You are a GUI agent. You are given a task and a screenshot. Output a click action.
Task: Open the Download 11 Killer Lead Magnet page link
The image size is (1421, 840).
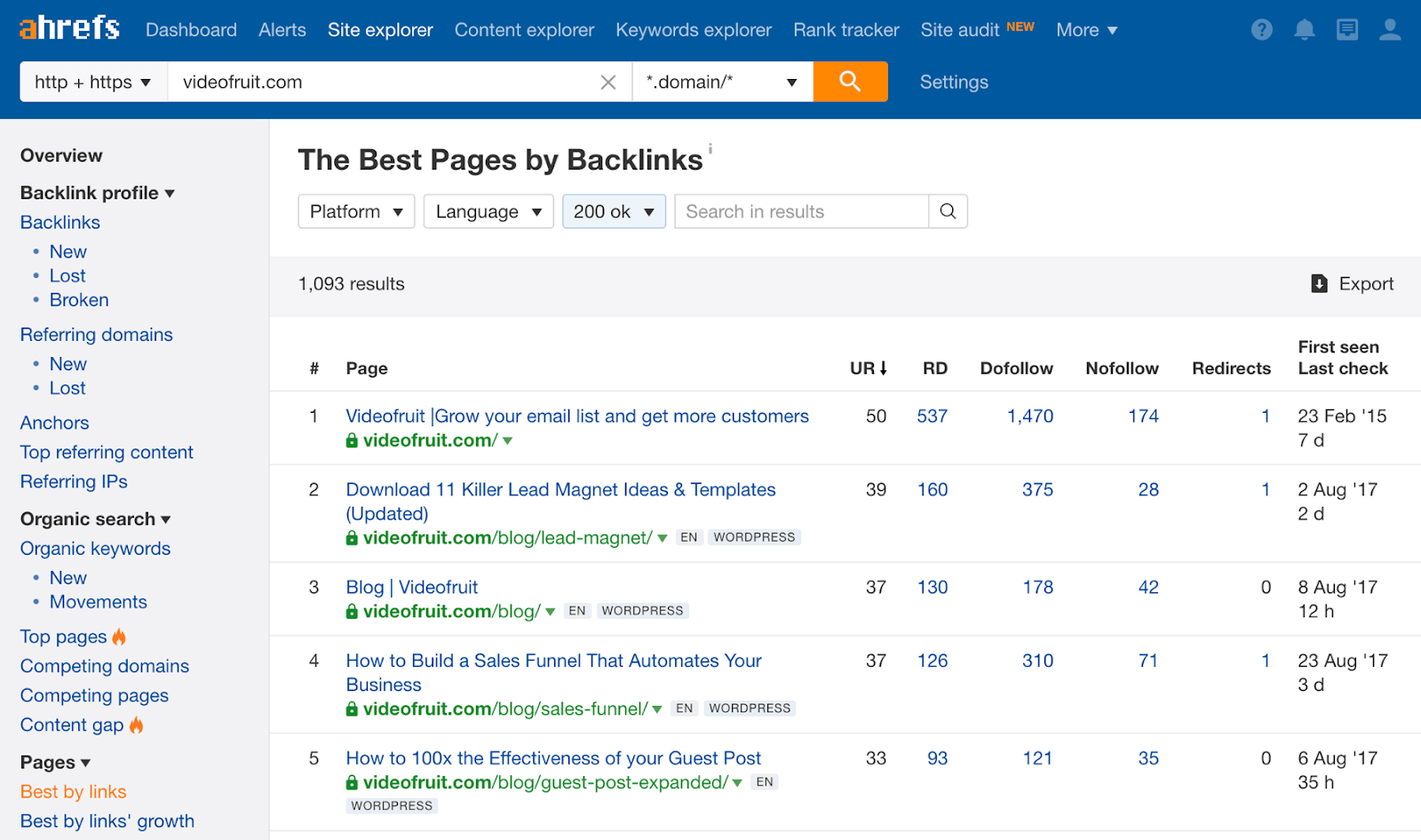click(x=560, y=502)
